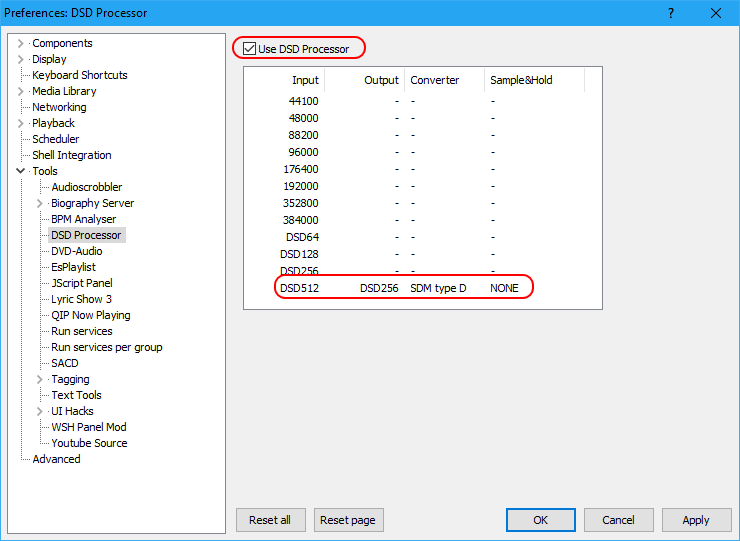Go to the Advanced preferences page
The image size is (740, 541).
[56, 459]
